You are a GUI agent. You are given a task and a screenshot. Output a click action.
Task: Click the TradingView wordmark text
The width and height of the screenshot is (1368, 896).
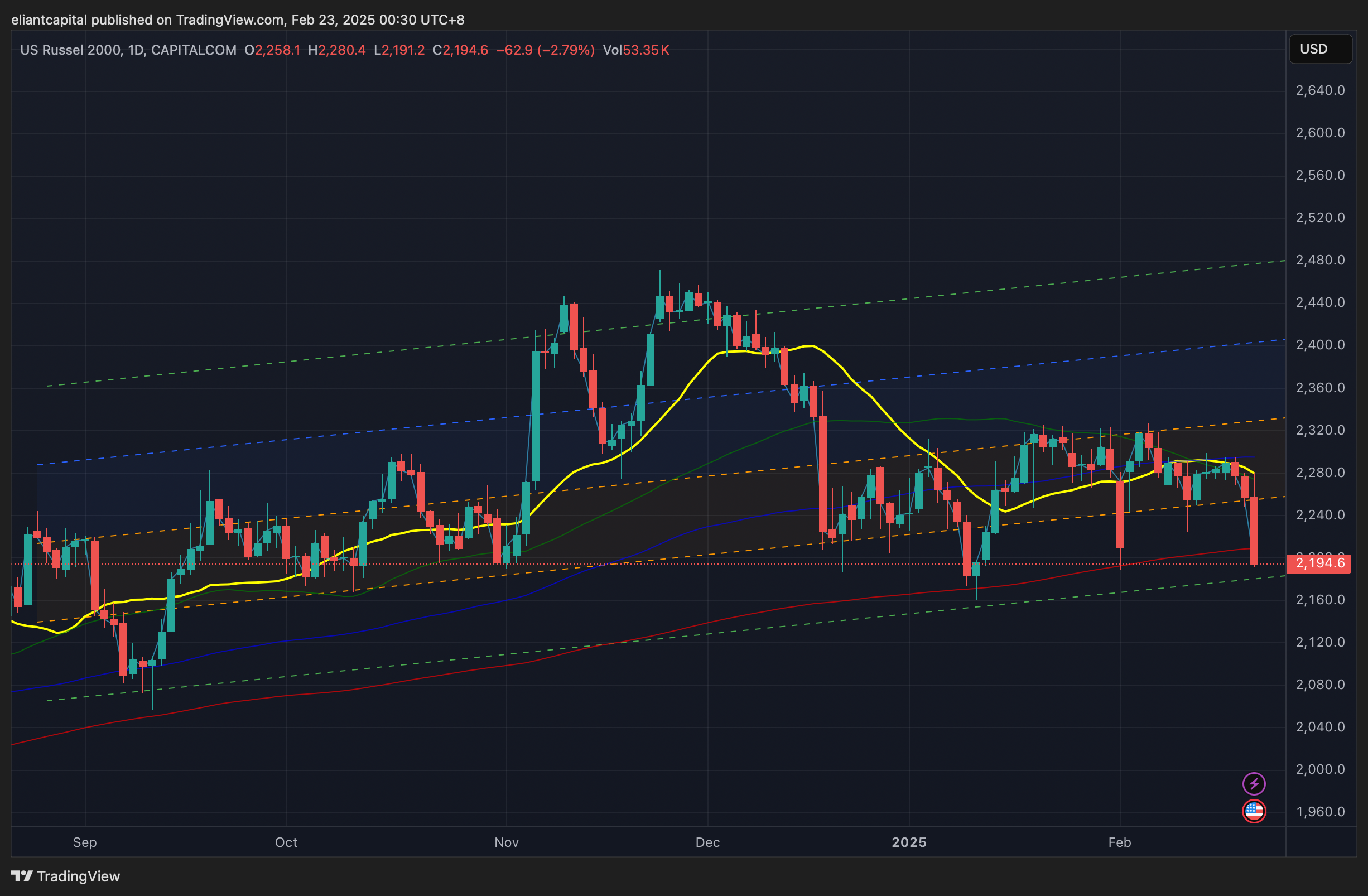point(79,876)
